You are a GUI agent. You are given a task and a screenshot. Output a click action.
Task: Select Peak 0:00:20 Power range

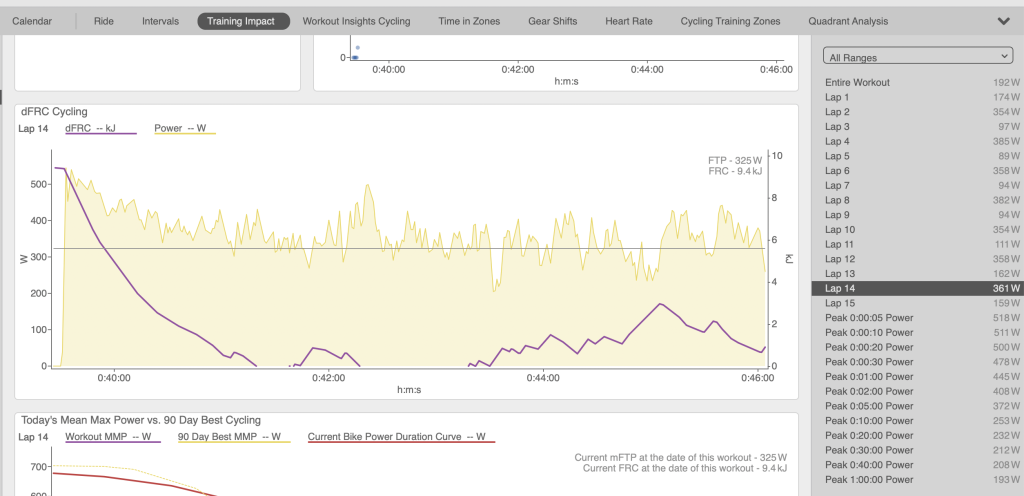pos(918,347)
